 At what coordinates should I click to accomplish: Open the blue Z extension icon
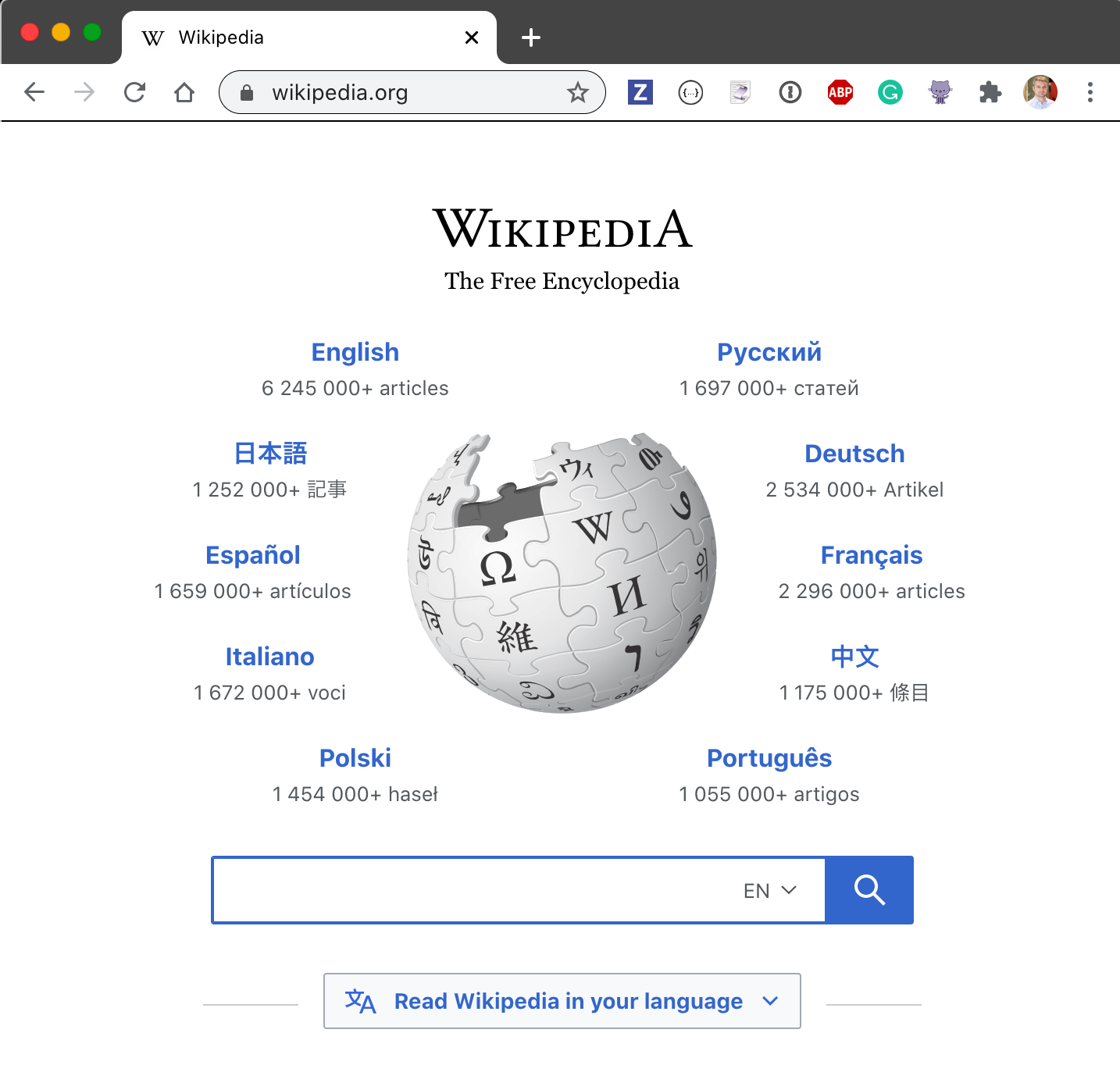640,92
